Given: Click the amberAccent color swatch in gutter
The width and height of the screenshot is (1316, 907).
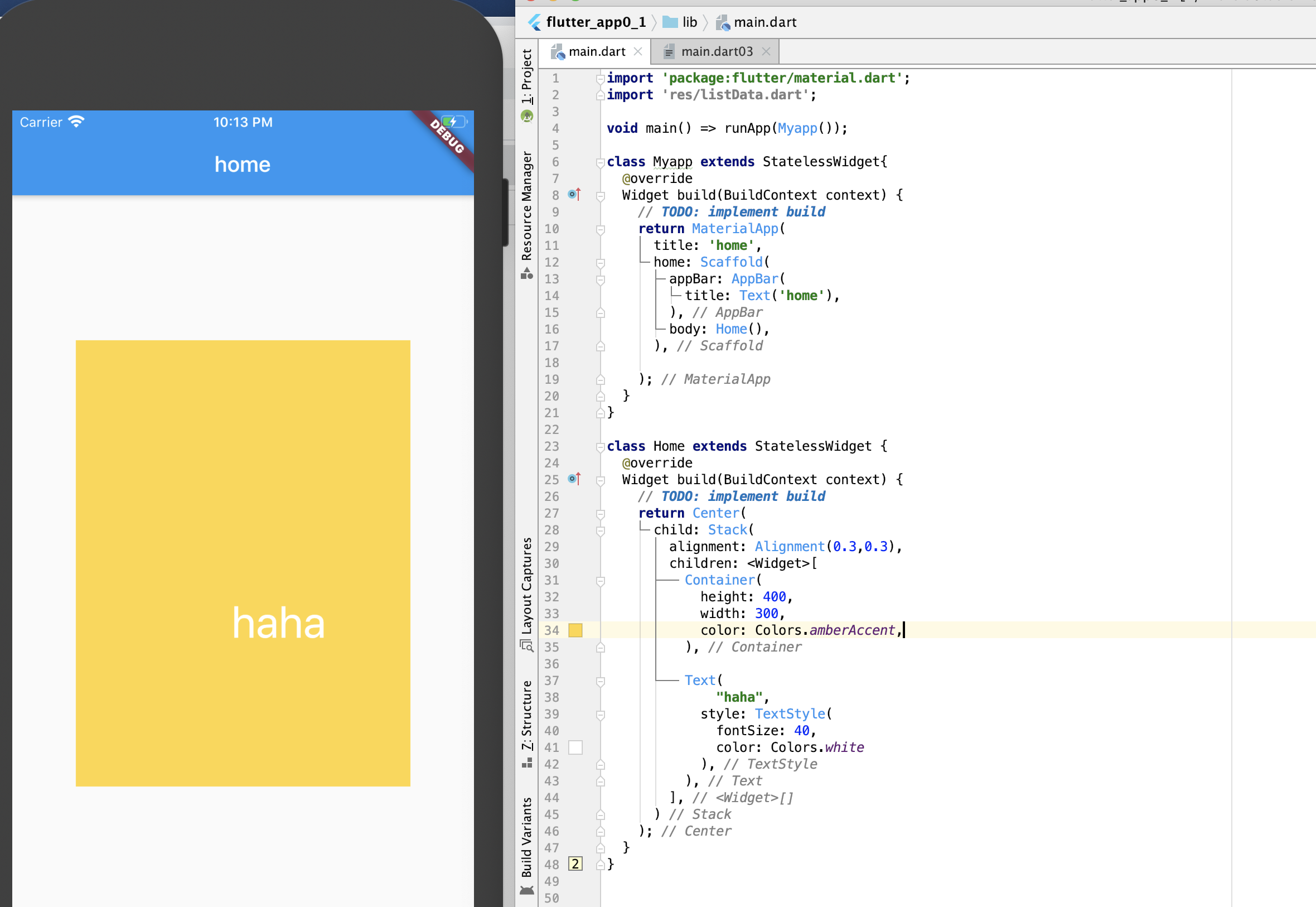Looking at the screenshot, I should [575, 630].
